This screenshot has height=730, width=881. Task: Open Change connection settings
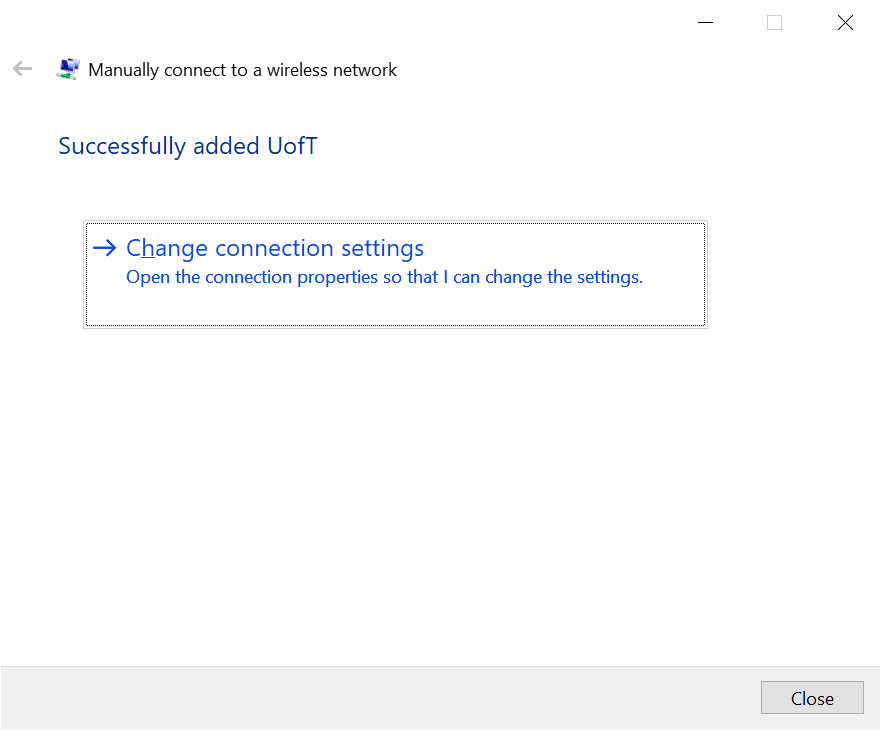pos(274,248)
